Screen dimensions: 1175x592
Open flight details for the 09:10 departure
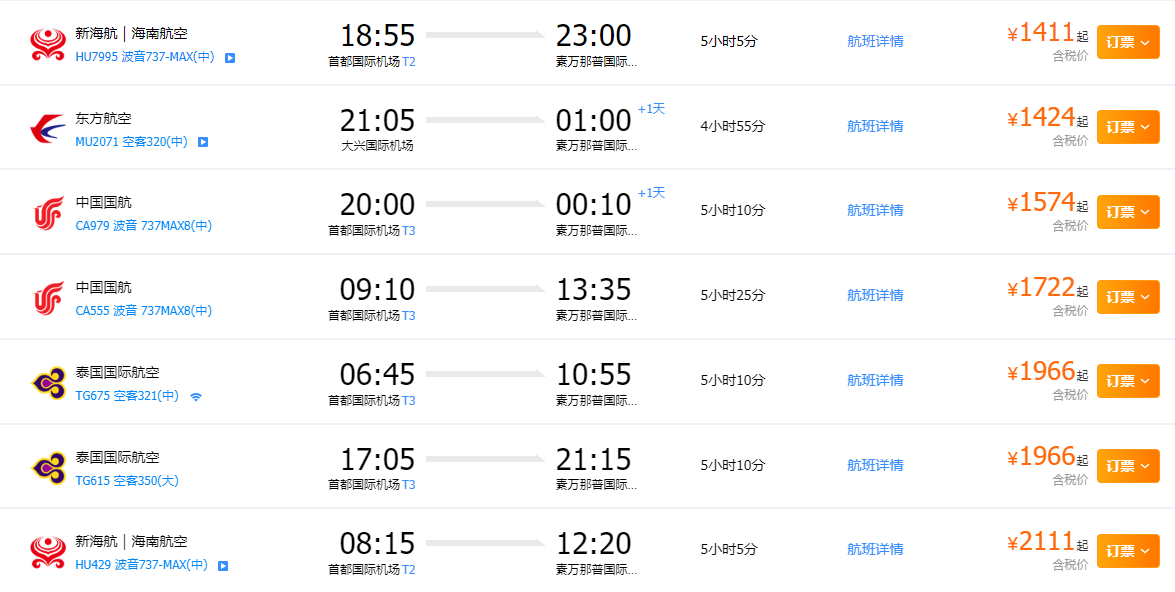(x=875, y=295)
